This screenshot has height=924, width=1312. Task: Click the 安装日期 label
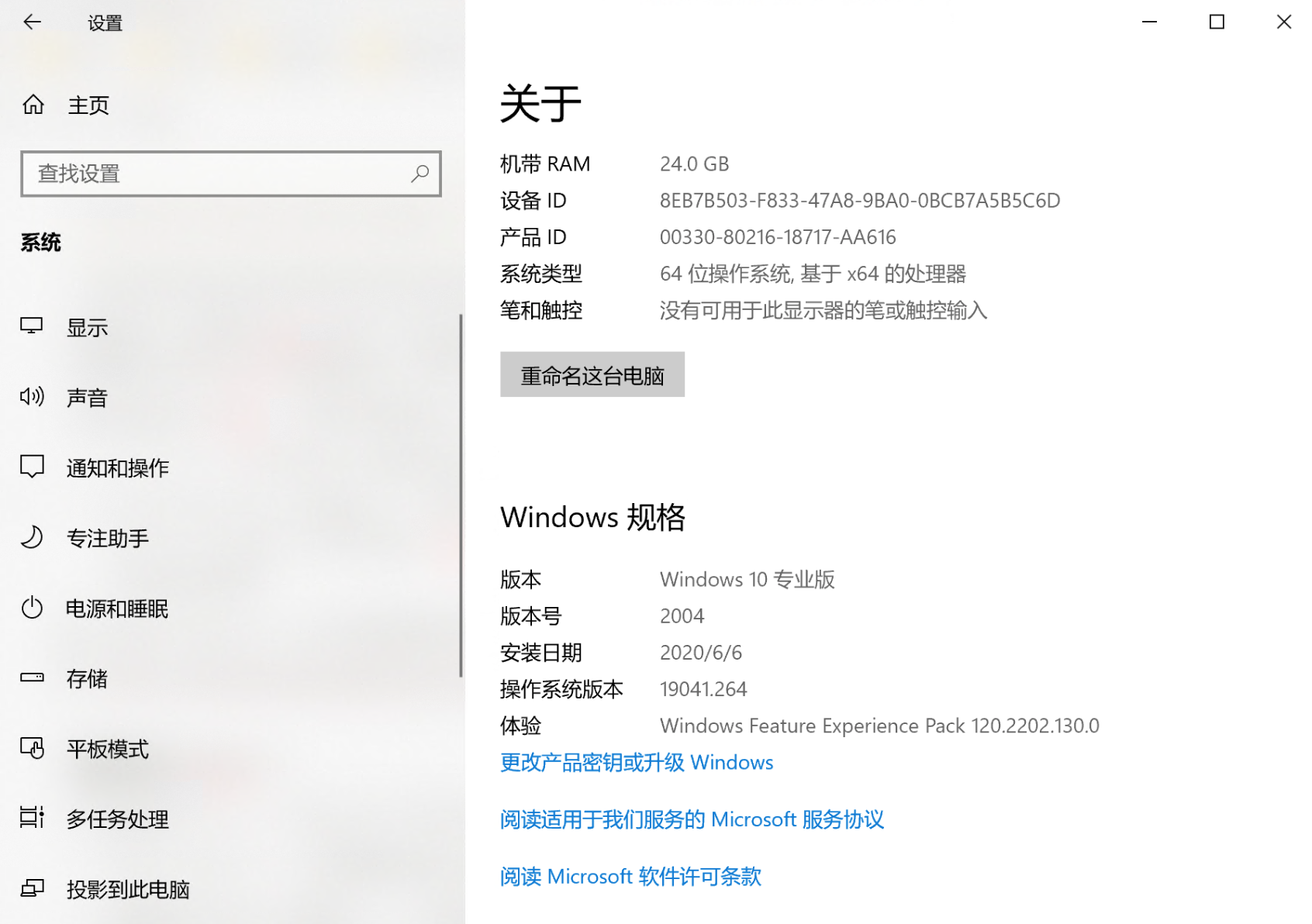point(541,653)
